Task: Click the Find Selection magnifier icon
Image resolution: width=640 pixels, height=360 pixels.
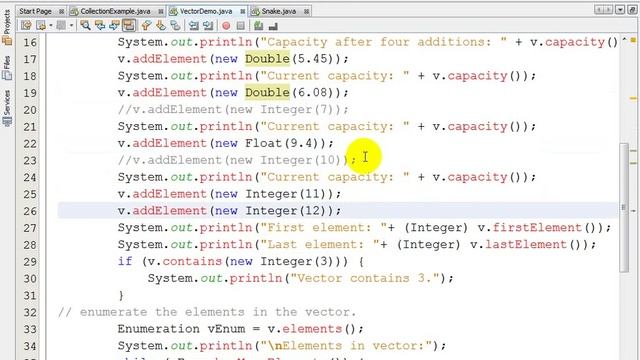Action: pyautogui.click(x=85, y=26)
